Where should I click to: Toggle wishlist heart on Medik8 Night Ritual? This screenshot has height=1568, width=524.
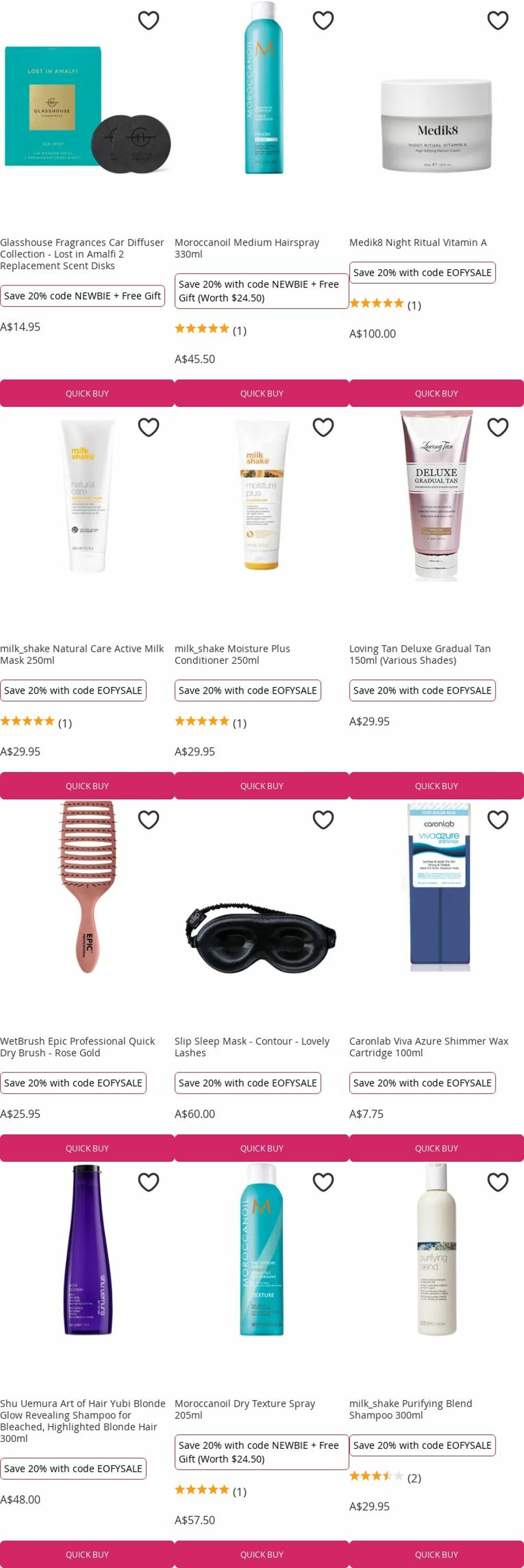(x=498, y=21)
